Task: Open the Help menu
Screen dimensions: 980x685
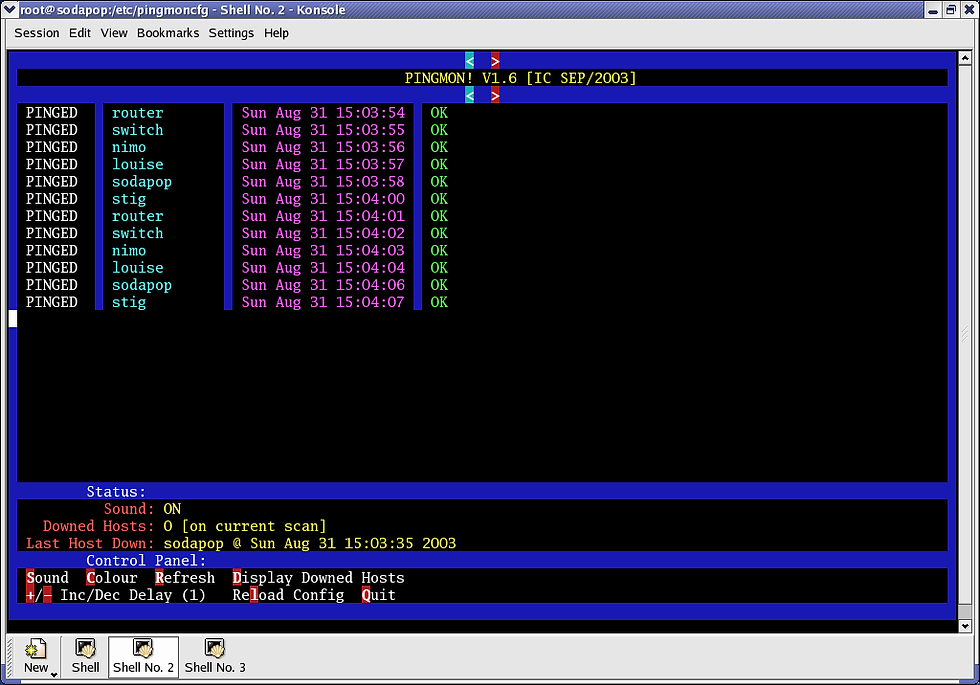Action: tap(276, 33)
